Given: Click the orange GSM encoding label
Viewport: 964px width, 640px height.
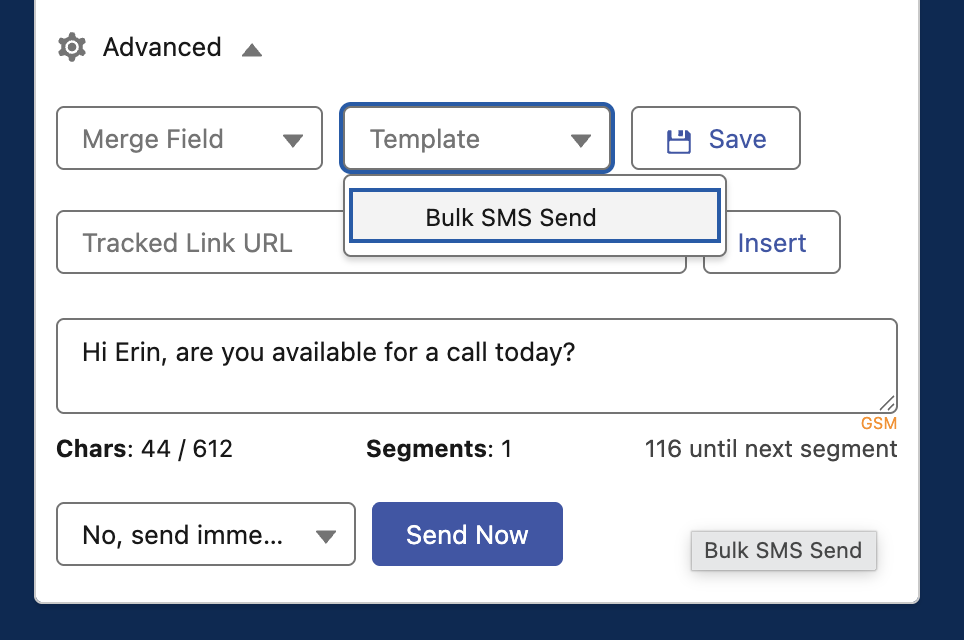Looking at the screenshot, I should 879,423.
